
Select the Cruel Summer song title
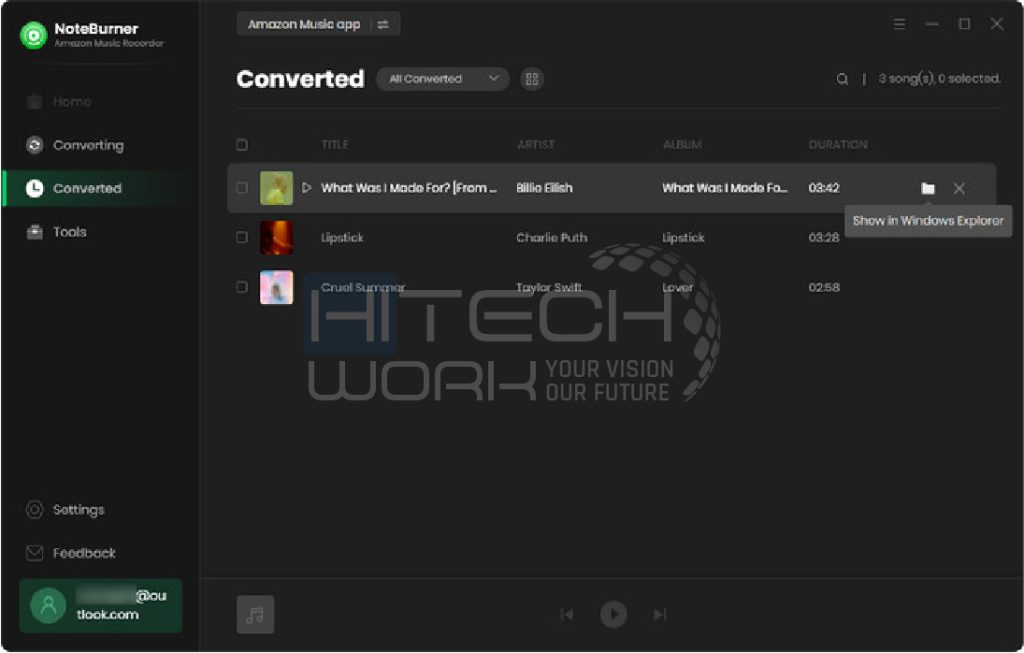click(362, 287)
